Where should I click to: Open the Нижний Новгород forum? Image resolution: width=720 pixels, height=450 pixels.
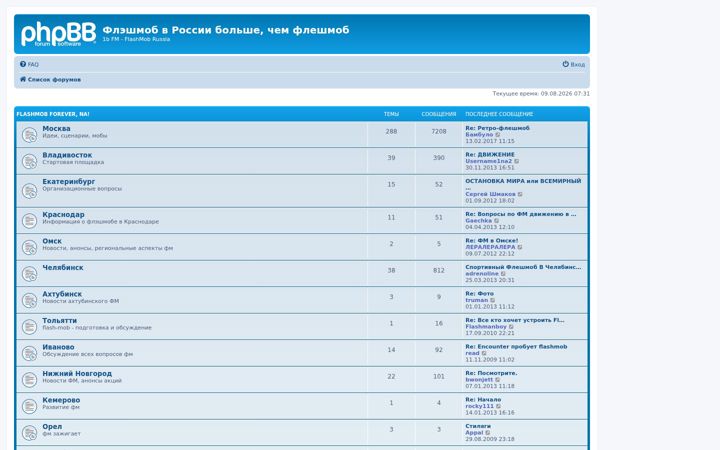77,374
